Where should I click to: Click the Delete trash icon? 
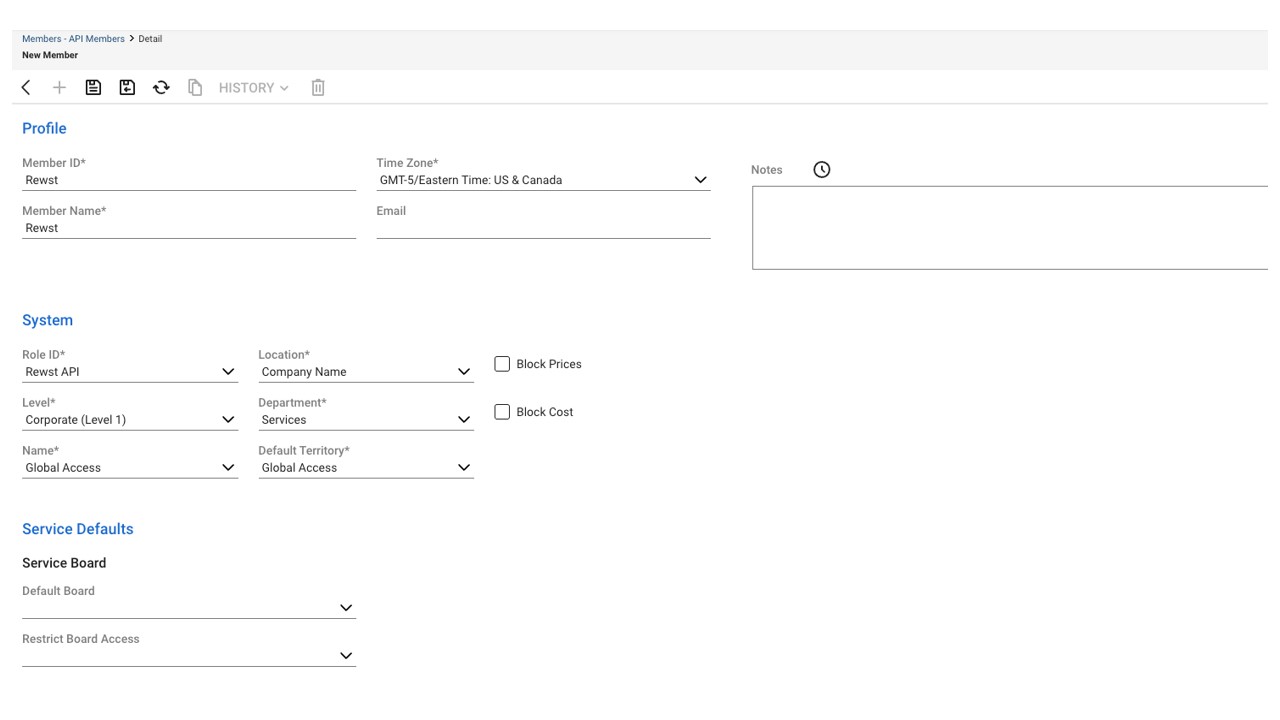[x=318, y=87]
